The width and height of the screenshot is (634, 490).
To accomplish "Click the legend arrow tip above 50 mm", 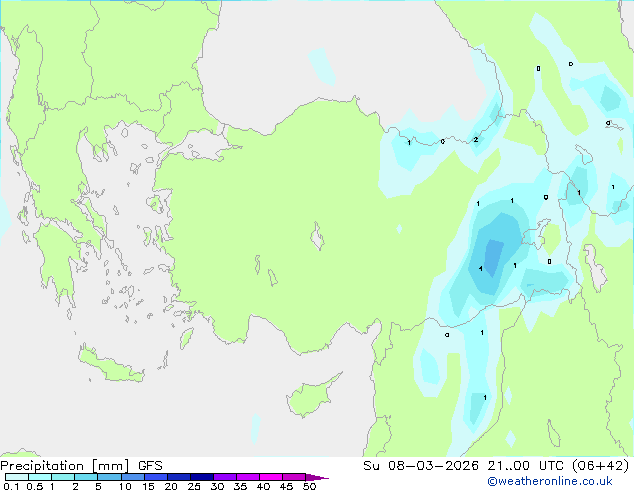I will tap(317, 477).
